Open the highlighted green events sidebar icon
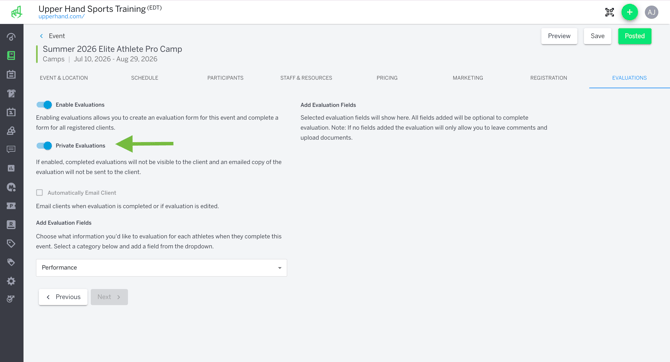This screenshot has width=670, height=362. coord(11,56)
